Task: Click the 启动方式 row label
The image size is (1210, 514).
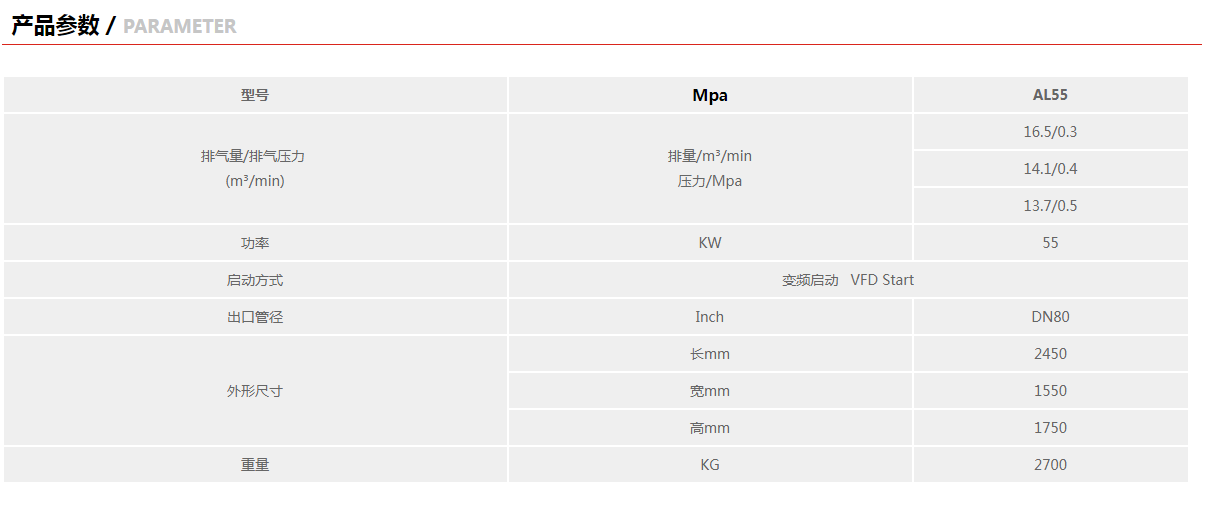Action: (x=255, y=280)
